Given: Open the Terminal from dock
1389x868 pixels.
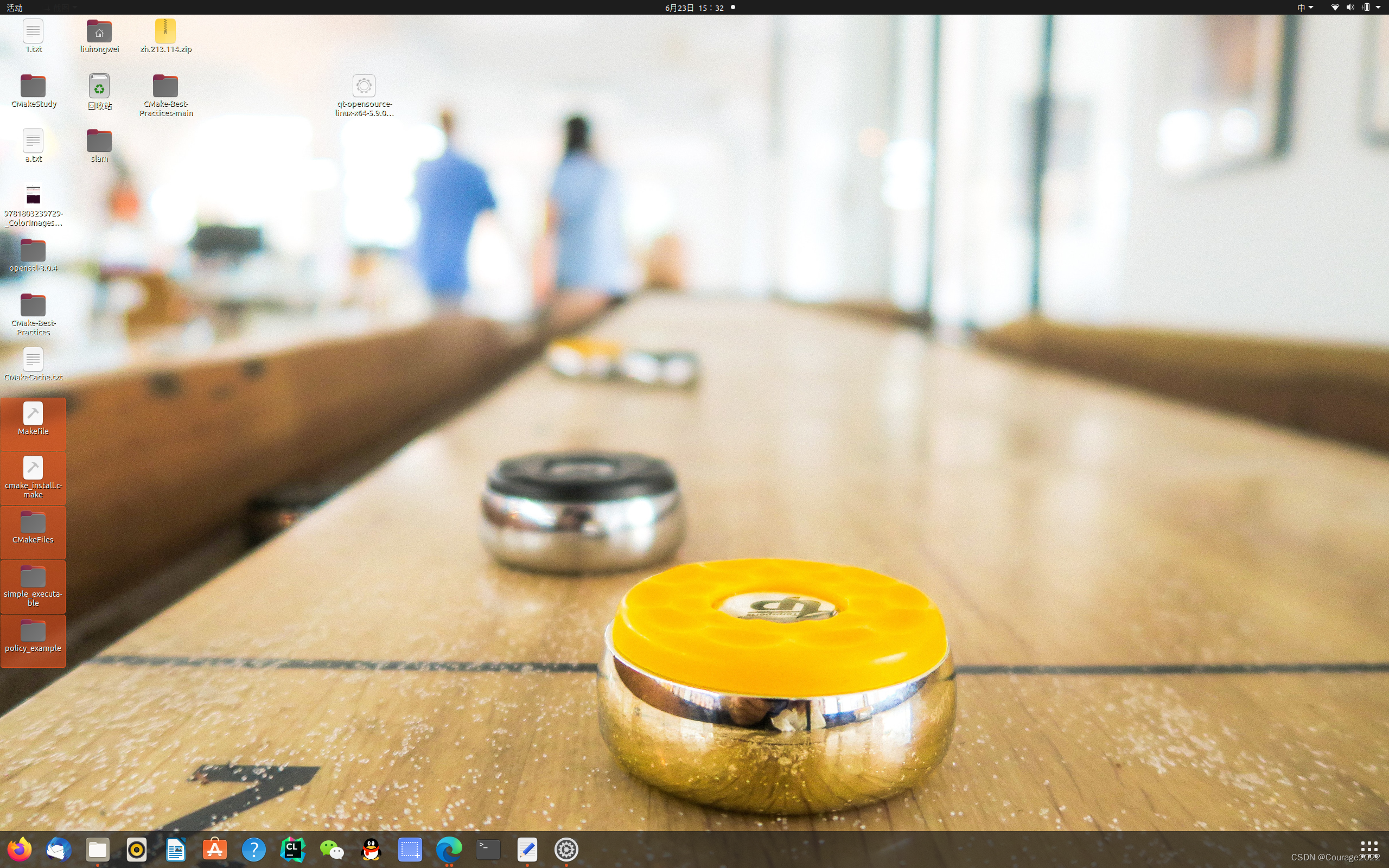Looking at the screenshot, I should click(488, 848).
